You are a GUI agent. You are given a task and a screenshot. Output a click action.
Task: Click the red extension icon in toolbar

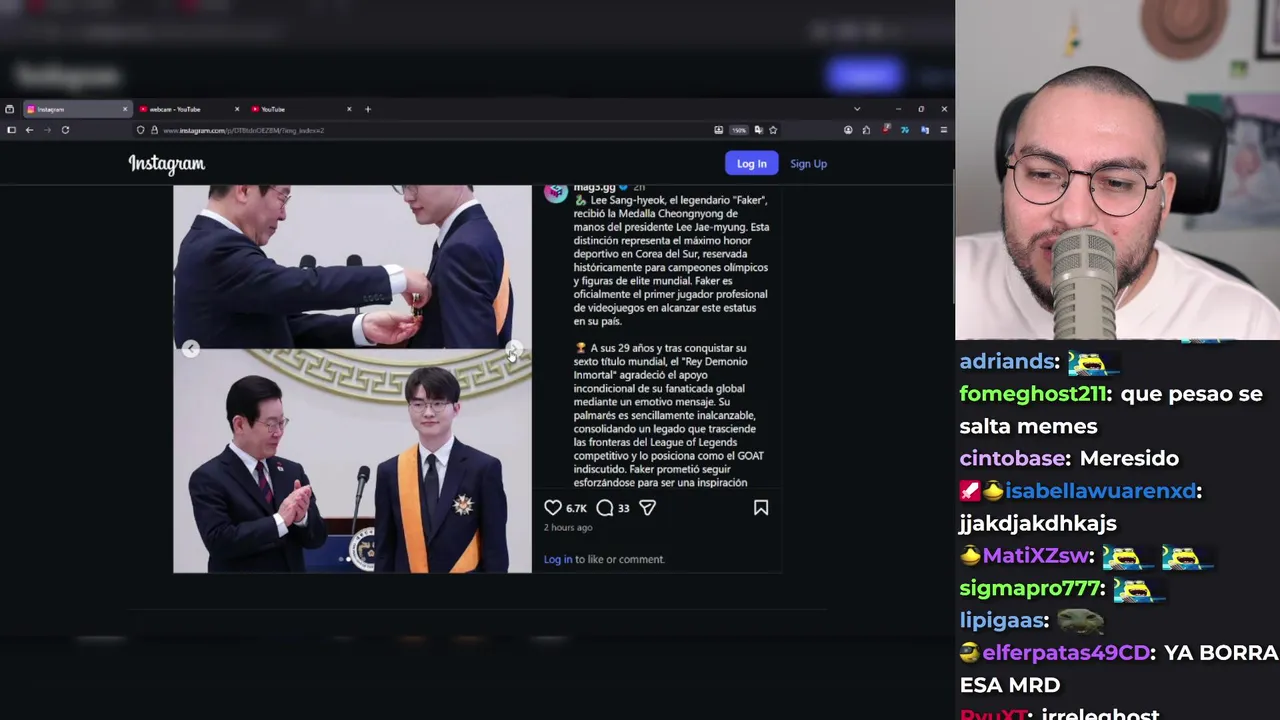pos(886,129)
